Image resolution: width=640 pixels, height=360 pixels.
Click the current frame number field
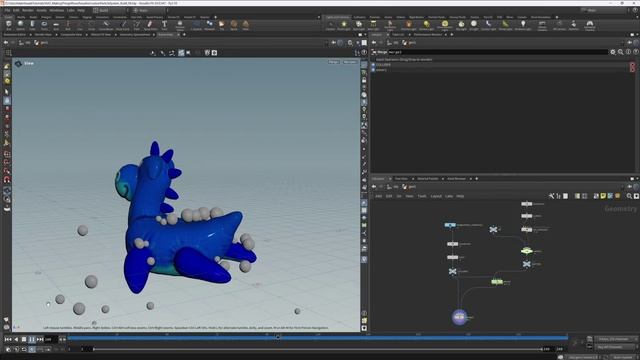51,339
